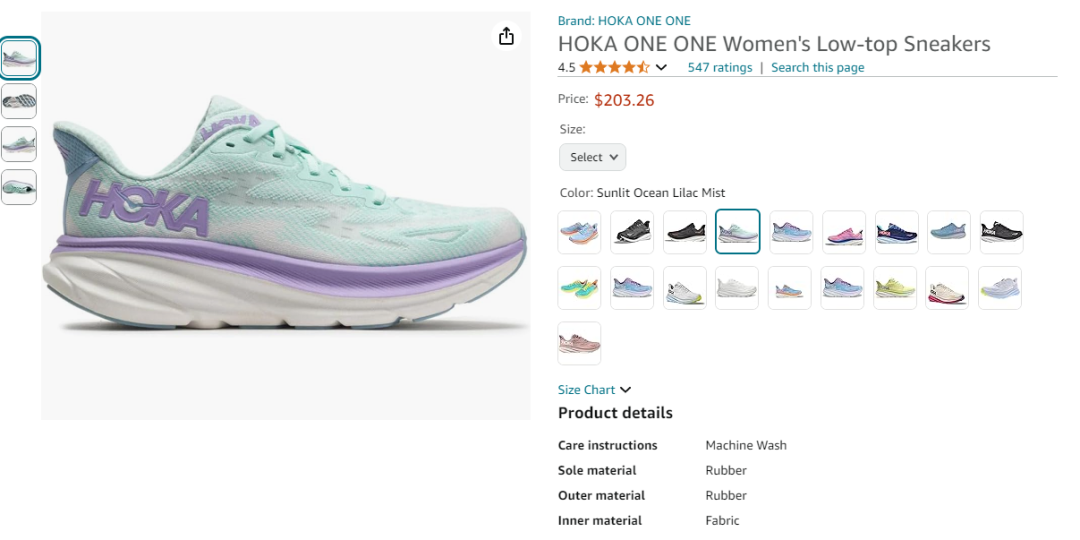Select the all-black shoe color swatch
This screenshot has width=1080, height=540.
[685, 232]
